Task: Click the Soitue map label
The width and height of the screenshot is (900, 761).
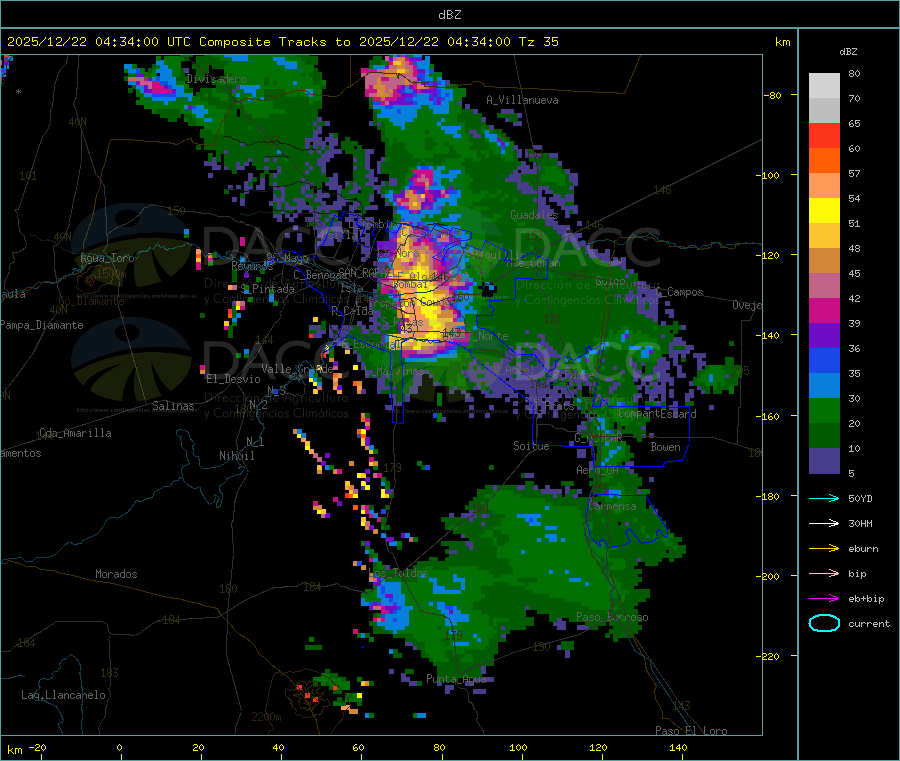Action: pyautogui.click(x=531, y=446)
